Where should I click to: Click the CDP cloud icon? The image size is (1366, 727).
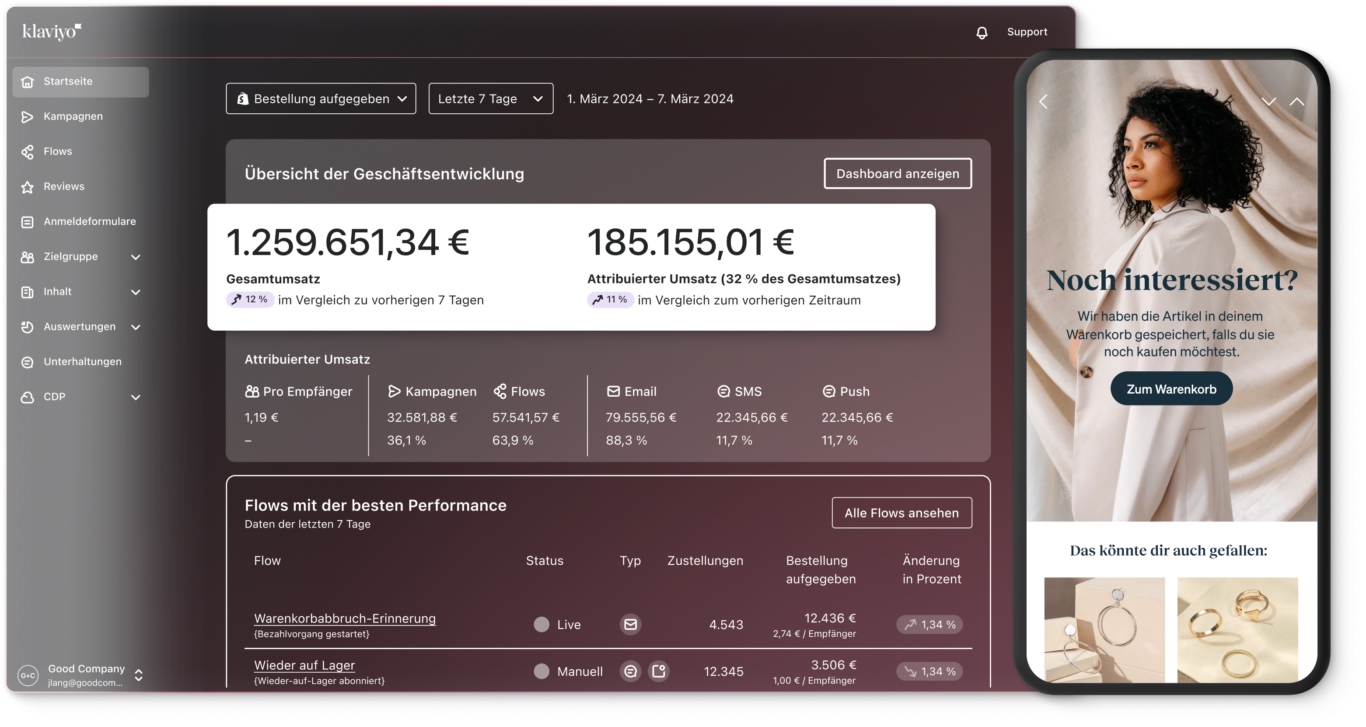coord(27,397)
